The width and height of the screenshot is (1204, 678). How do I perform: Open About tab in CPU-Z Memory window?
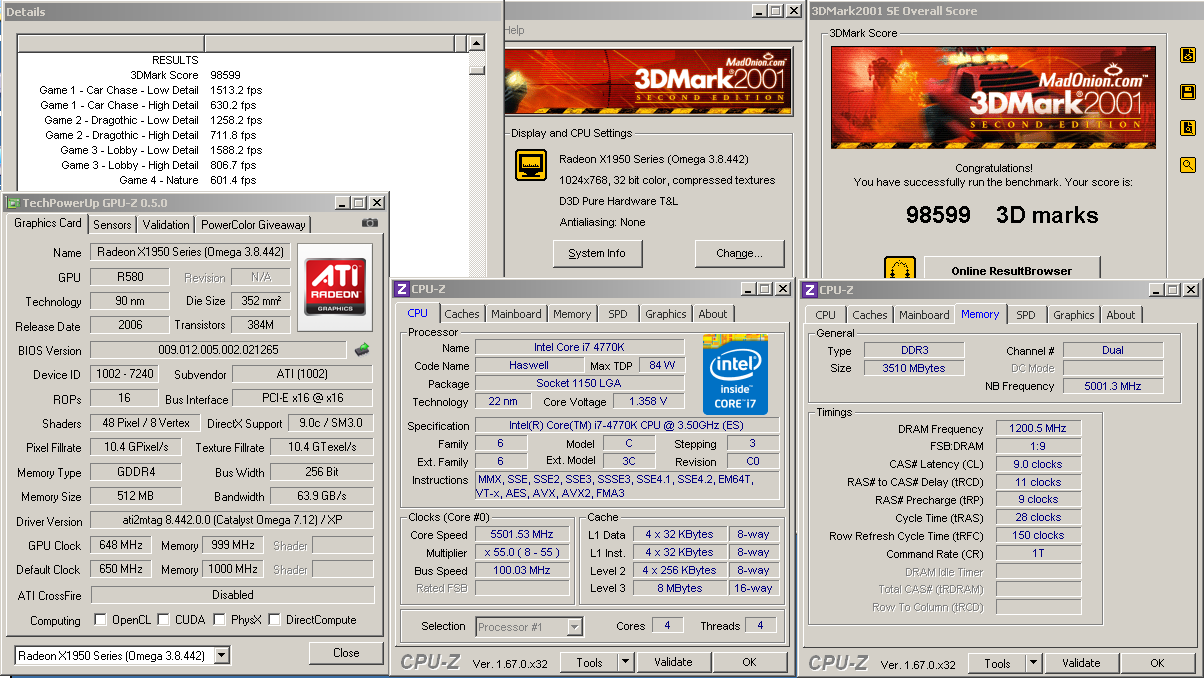(1121, 315)
